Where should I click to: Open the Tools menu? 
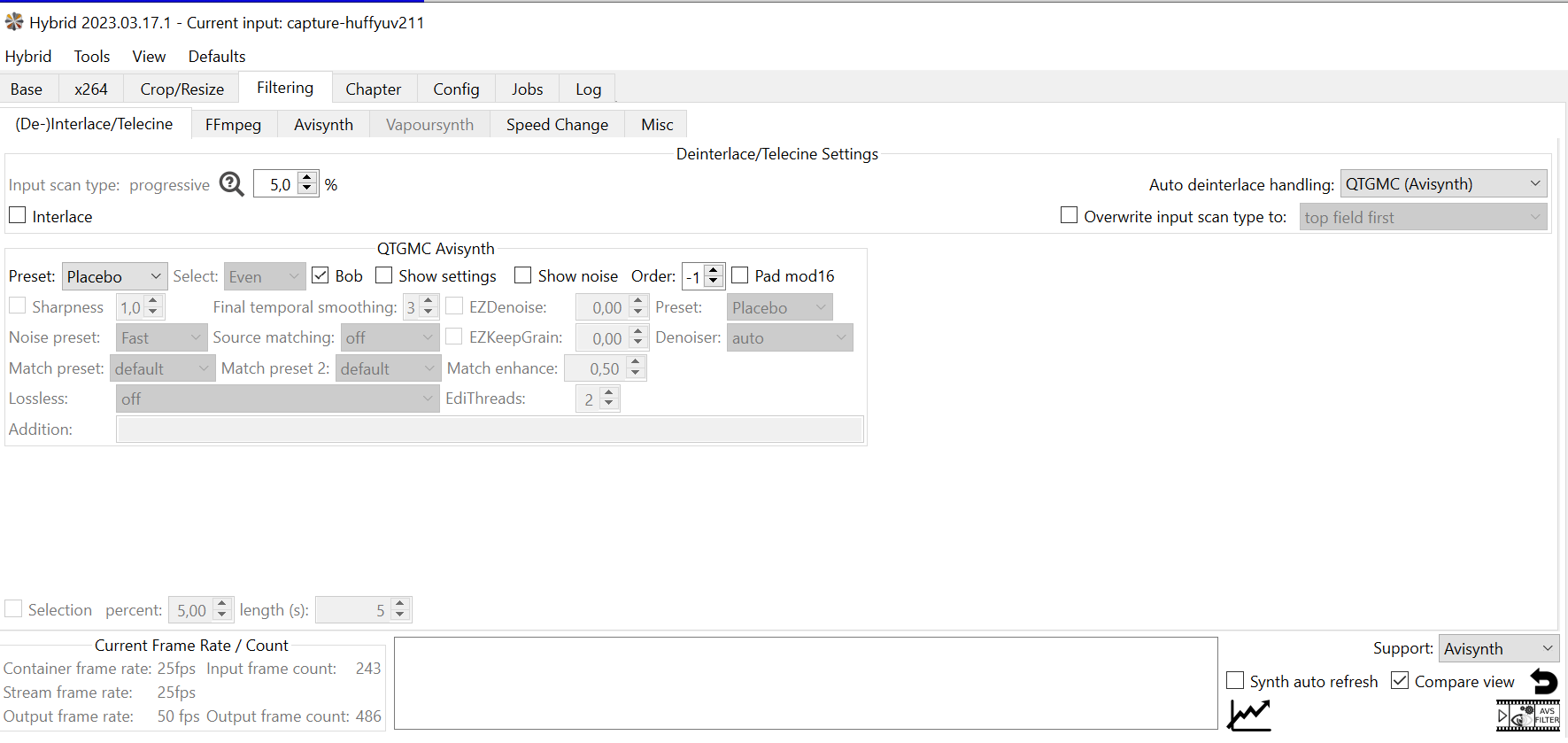pos(92,57)
